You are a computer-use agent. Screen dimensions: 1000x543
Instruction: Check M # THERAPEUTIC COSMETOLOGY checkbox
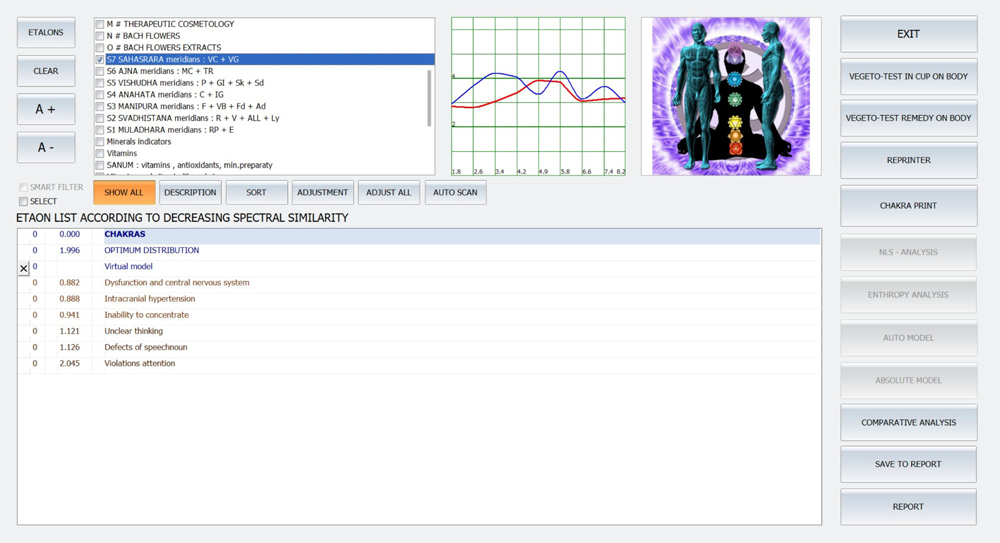[x=99, y=24]
